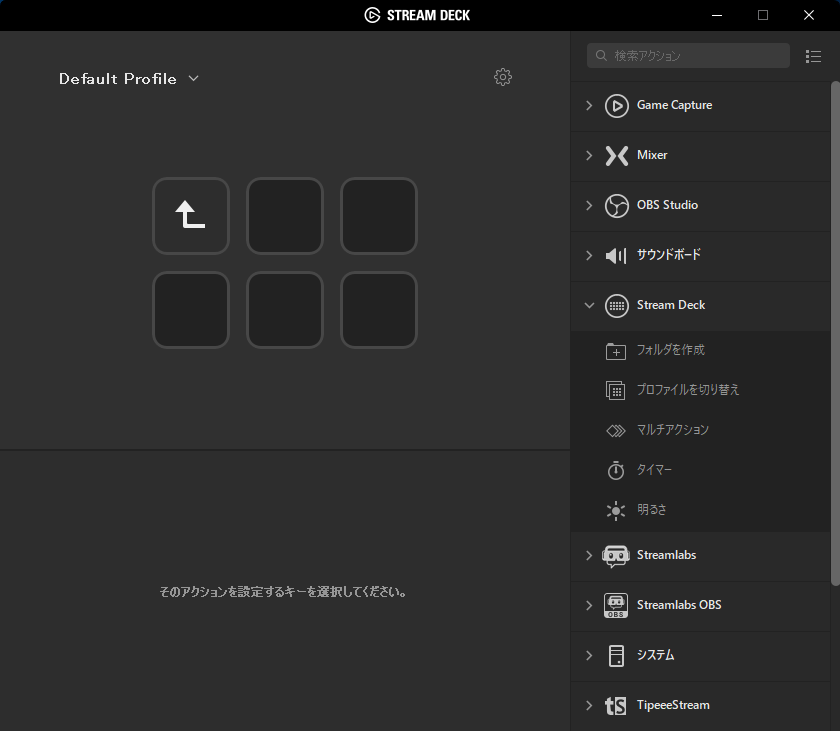Expand the Streamlabs actions group
This screenshot has width=840, height=731.
click(589, 555)
